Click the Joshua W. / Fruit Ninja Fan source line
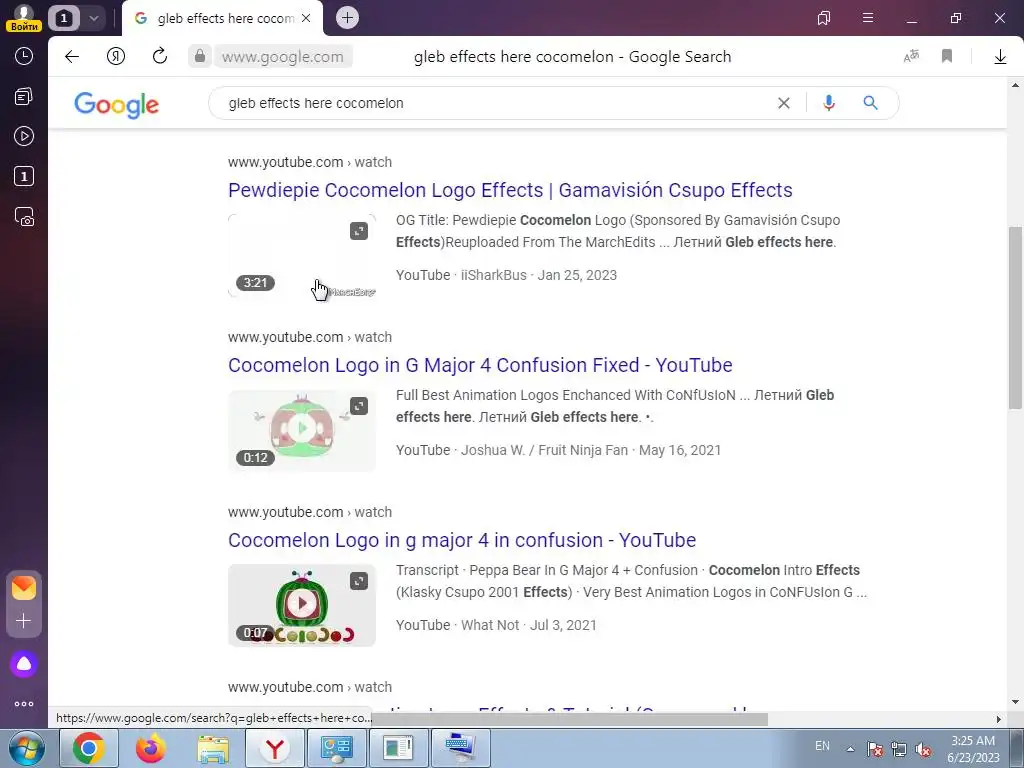Screen dimensions: 1024x768 (558, 450)
